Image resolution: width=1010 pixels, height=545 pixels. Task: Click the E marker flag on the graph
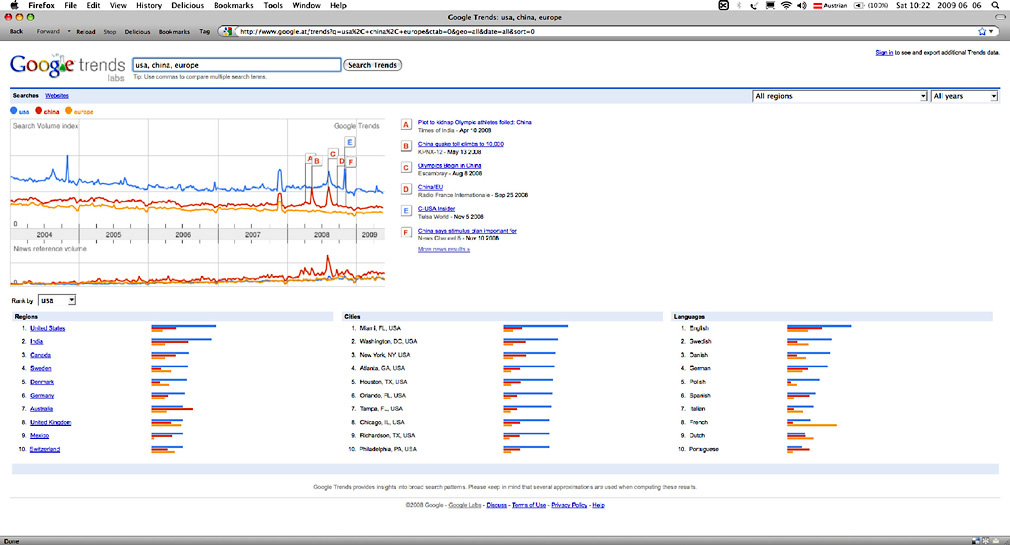[x=349, y=142]
